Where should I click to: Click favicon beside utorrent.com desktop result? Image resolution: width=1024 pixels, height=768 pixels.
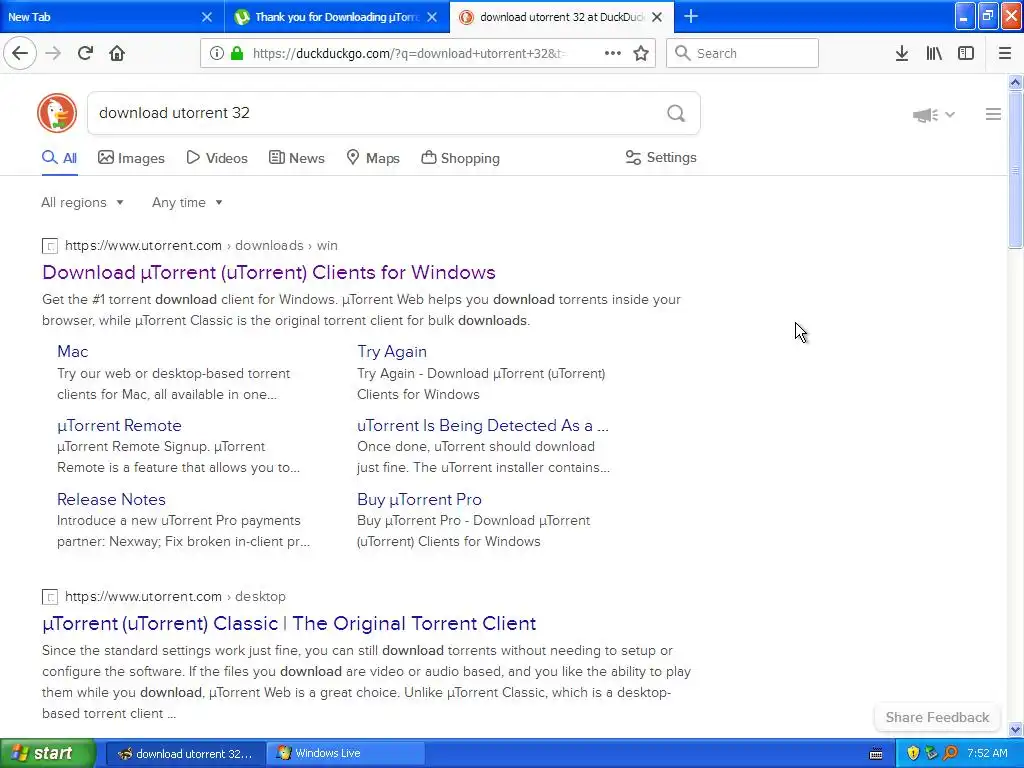[50, 597]
